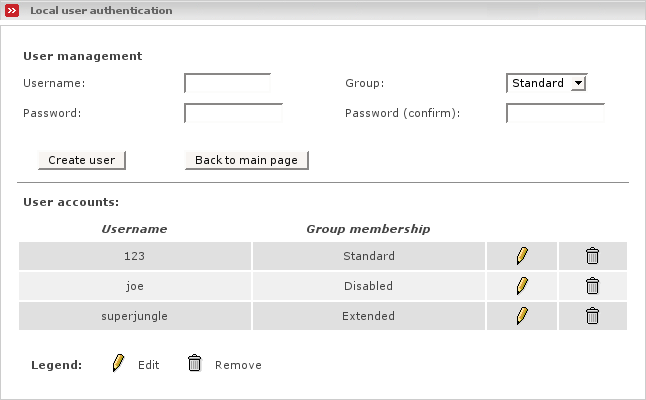Click the Group membership column header

pos(368,229)
